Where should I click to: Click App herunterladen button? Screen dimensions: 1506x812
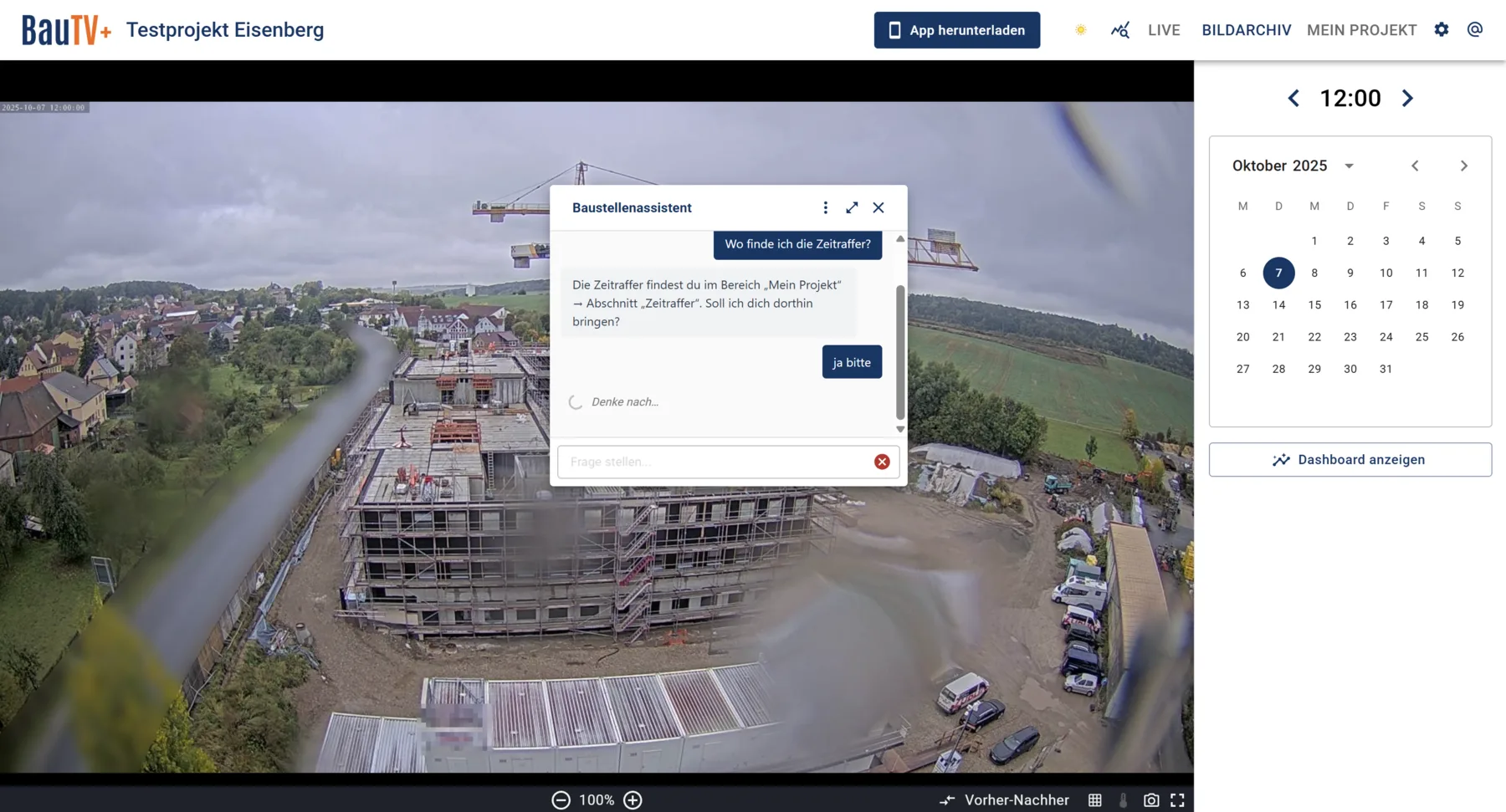957,30
